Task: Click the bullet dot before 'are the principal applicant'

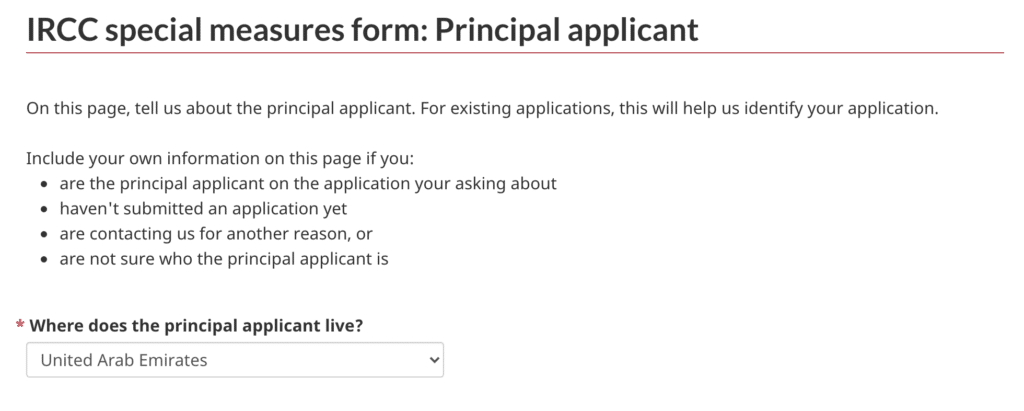Action: pyautogui.click(x=45, y=185)
